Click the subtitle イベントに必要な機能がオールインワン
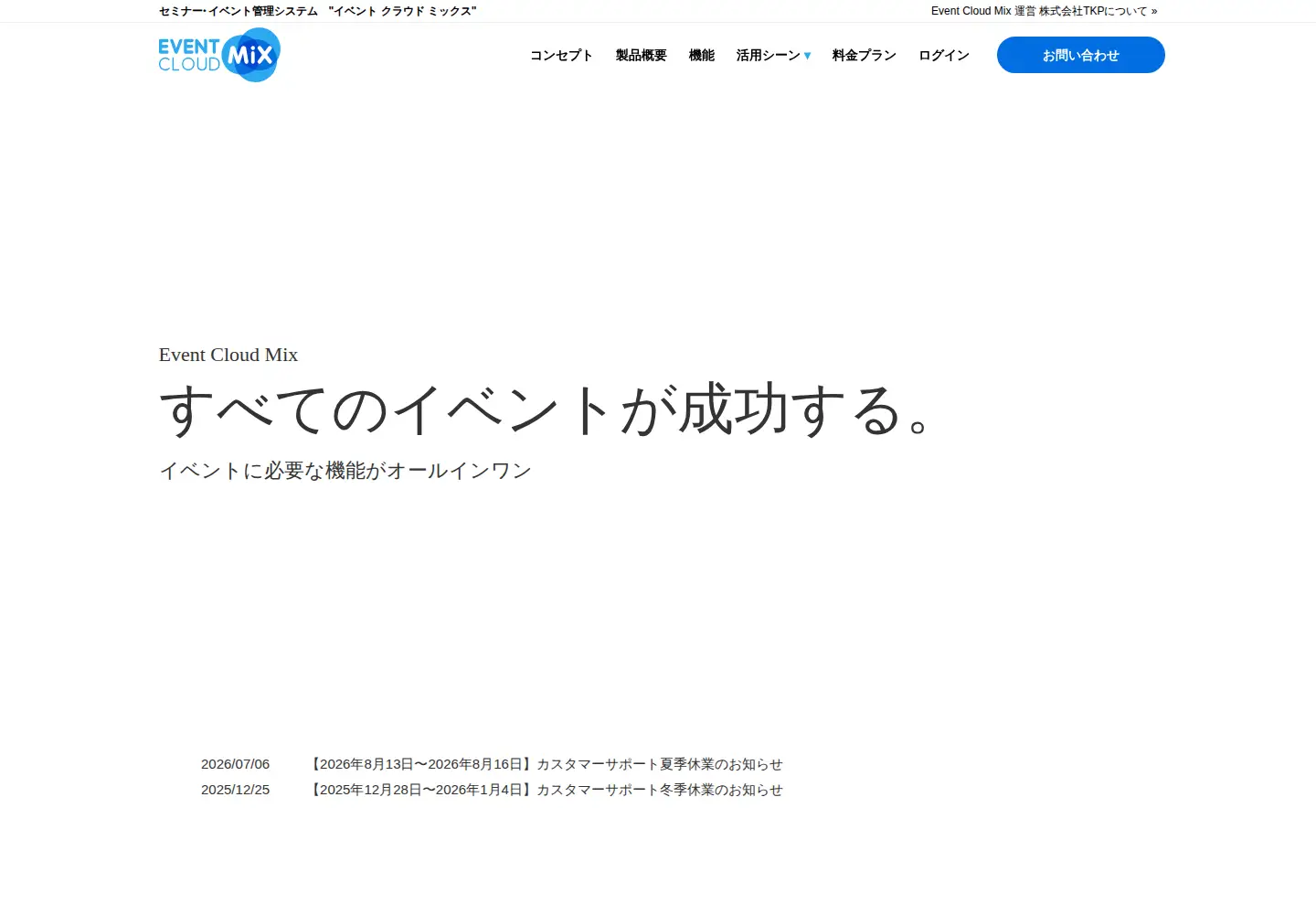Image resolution: width=1316 pixels, height=914 pixels. coord(345,471)
